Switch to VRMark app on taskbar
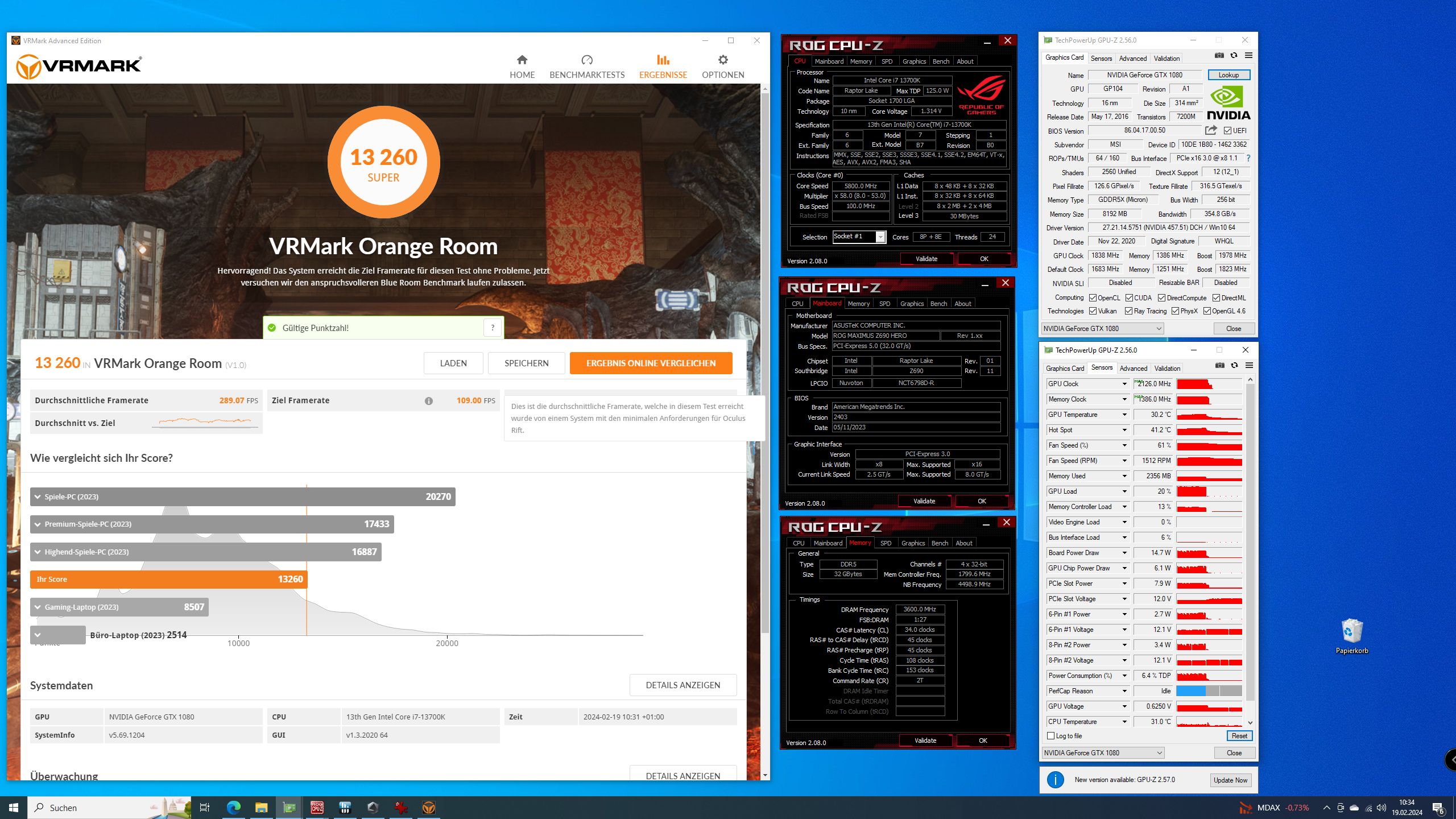The height and width of the screenshot is (819, 1456). 429,808
